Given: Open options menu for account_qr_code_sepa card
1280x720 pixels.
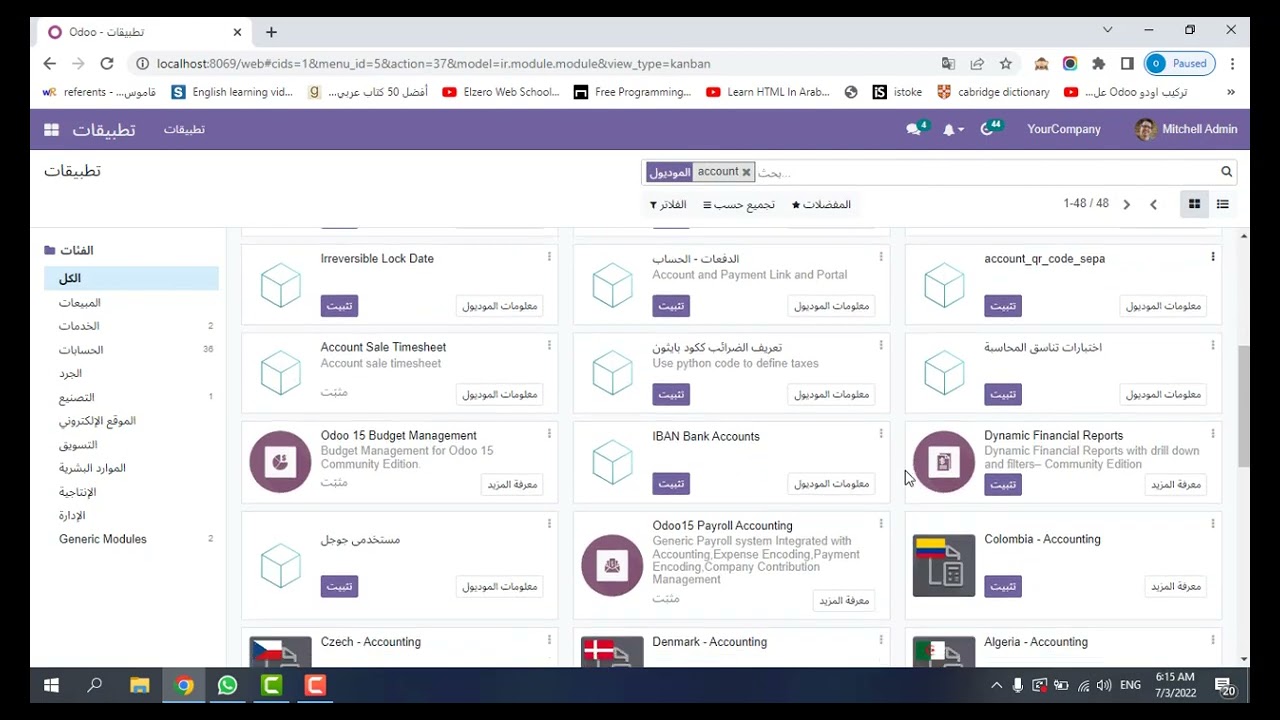Looking at the screenshot, I should click(x=1213, y=257).
